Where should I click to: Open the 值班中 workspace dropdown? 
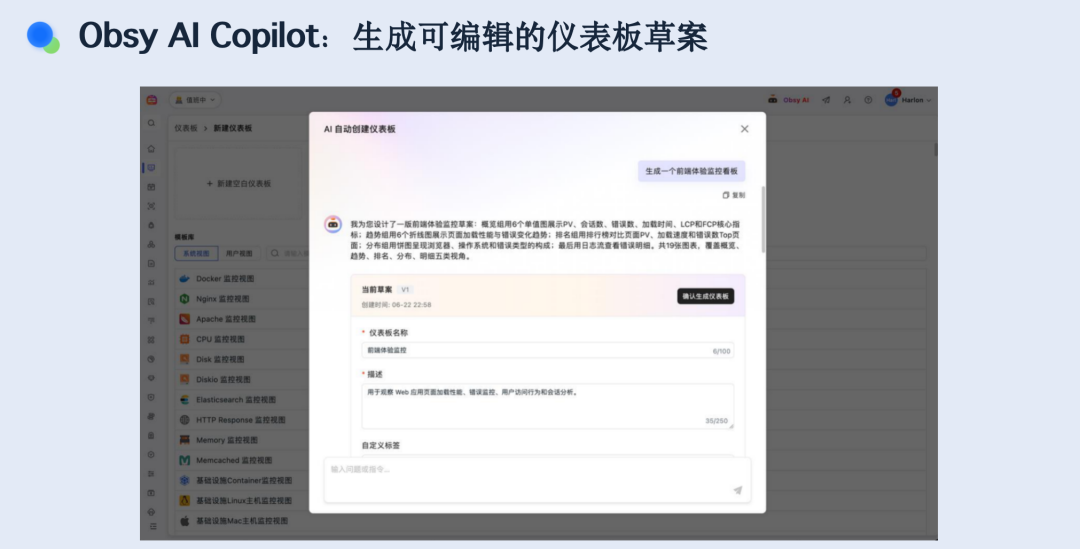(x=195, y=100)
